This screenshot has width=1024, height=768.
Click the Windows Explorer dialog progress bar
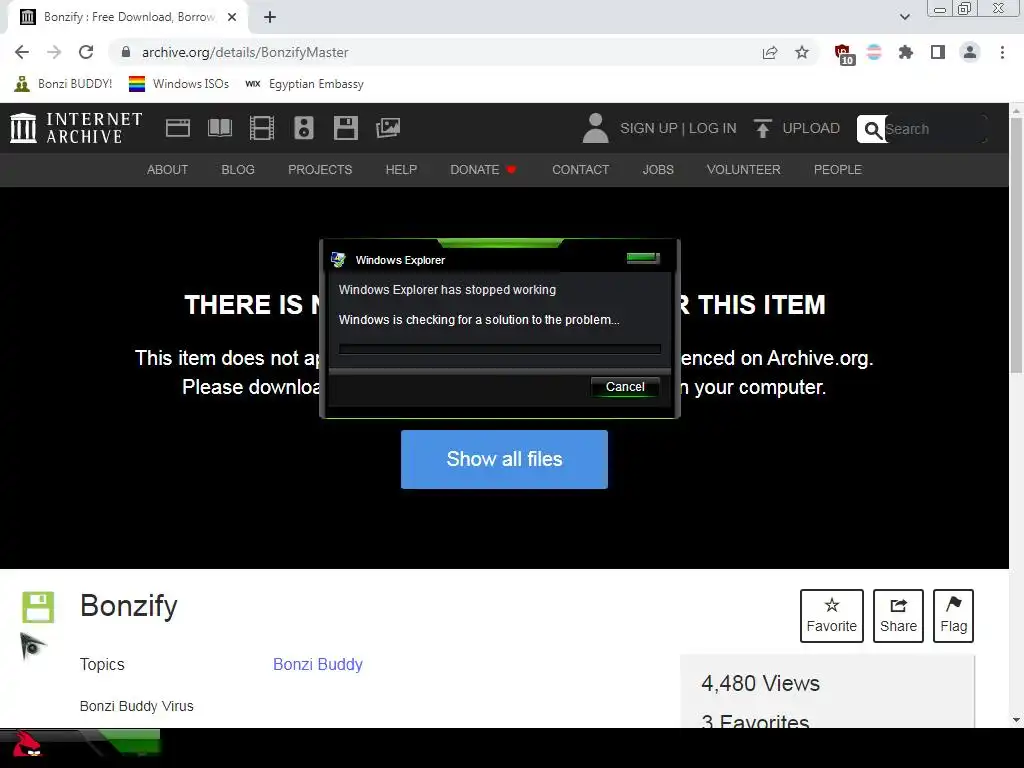point(500,349)
